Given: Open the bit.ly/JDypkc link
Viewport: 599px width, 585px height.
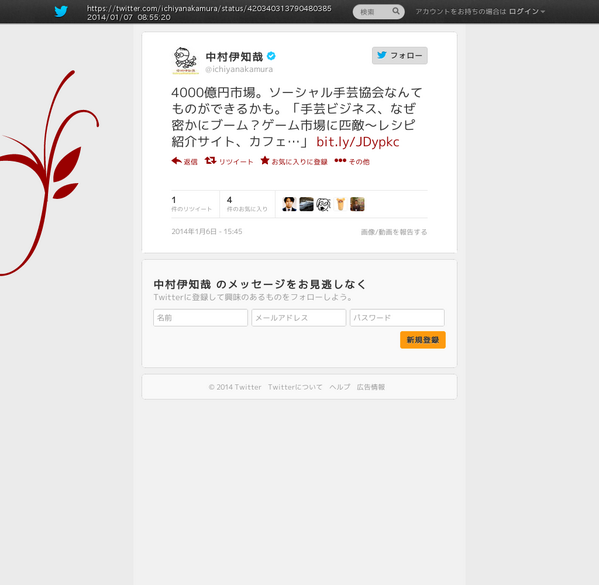Looking at the screenshot, I should tap(358, 142).
